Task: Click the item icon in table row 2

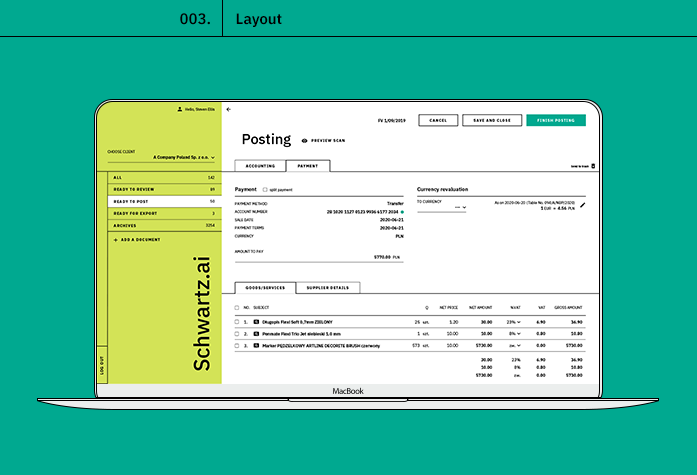Action: pyautogui.click(x=256, y=334)
